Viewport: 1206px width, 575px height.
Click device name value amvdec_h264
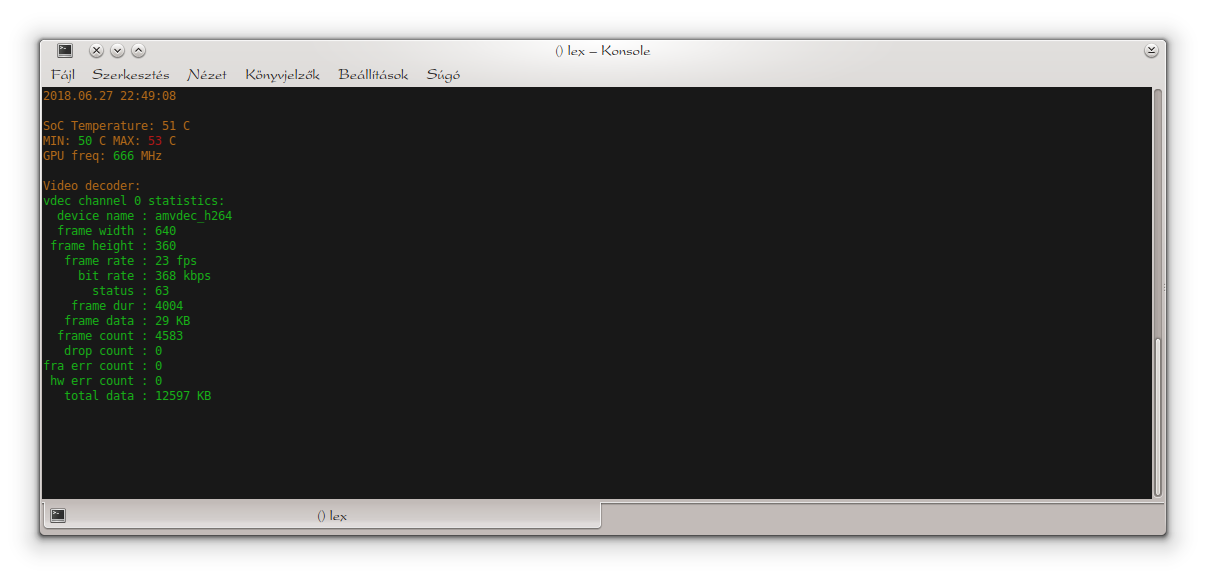coord(194,216)
